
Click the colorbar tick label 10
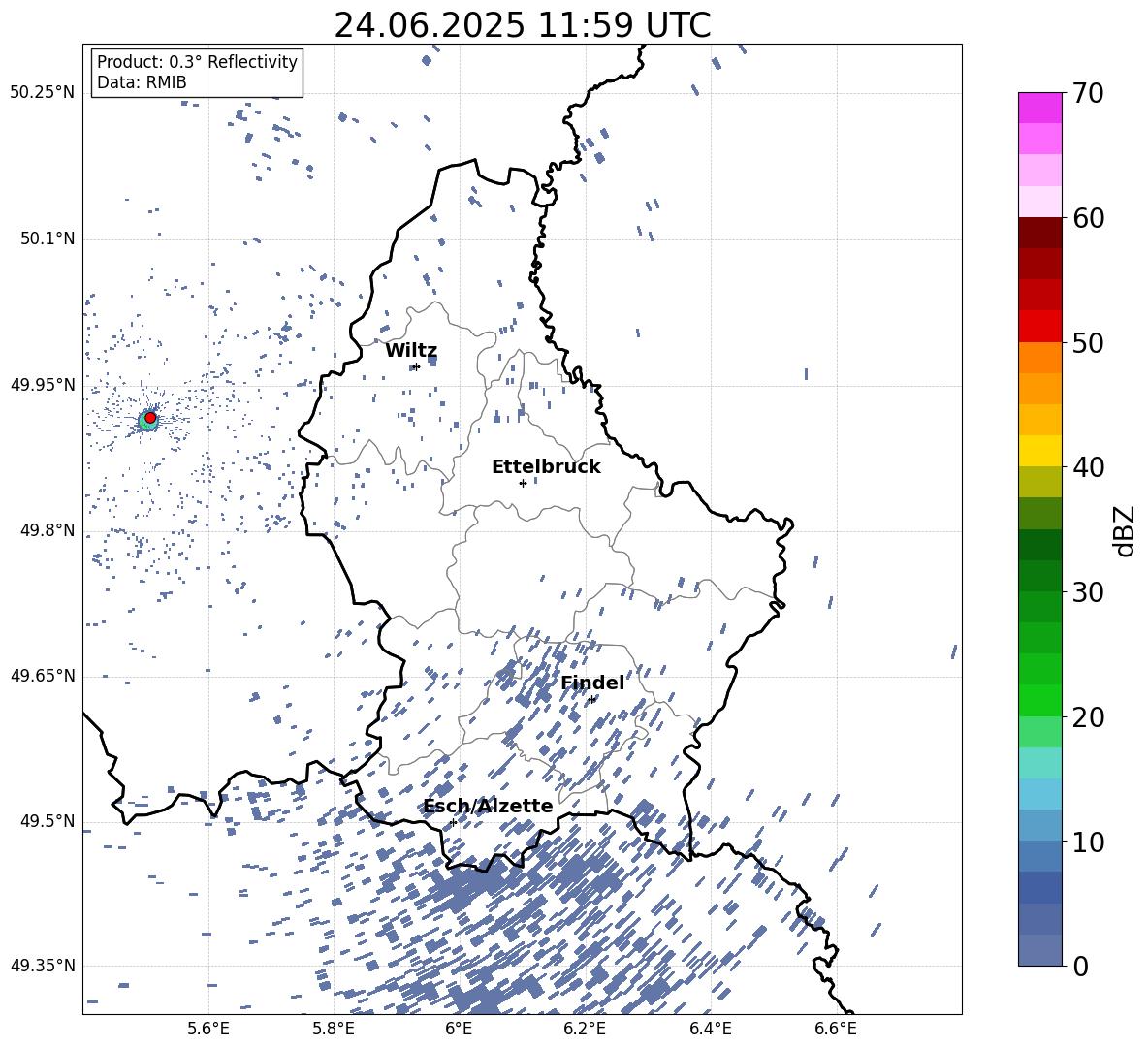tap(1088, 842)
